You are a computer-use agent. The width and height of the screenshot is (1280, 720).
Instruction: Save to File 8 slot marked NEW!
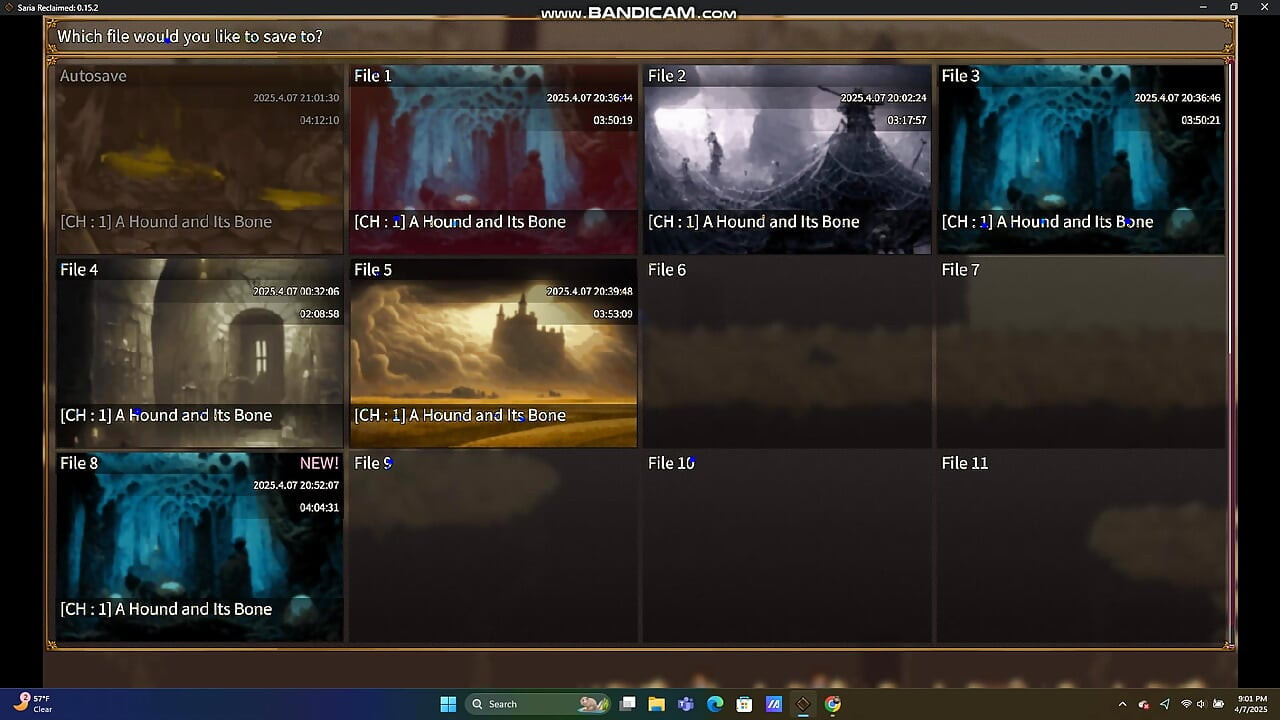click(x=199, y=547)
